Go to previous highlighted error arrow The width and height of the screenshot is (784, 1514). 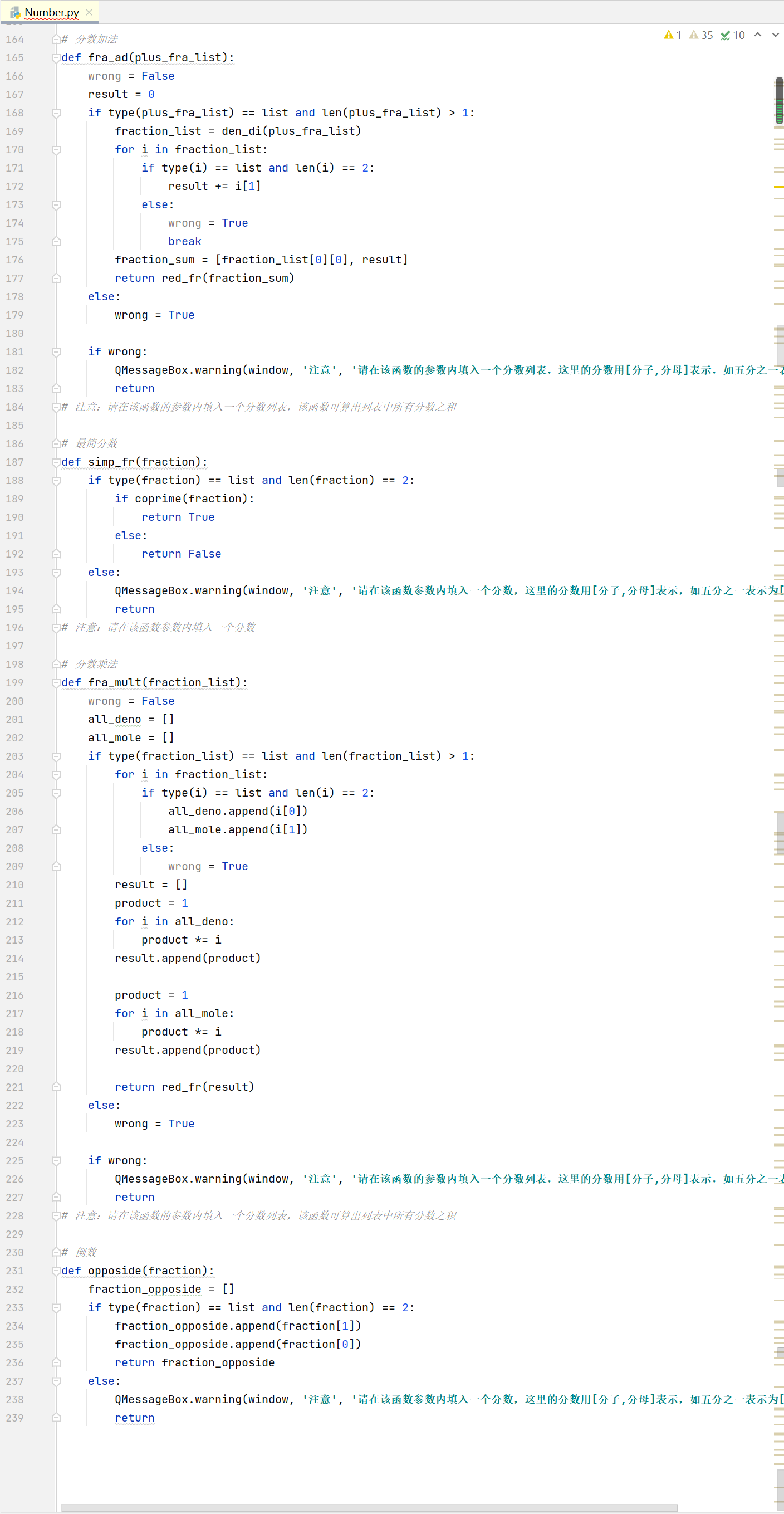(x=758, y=35)
